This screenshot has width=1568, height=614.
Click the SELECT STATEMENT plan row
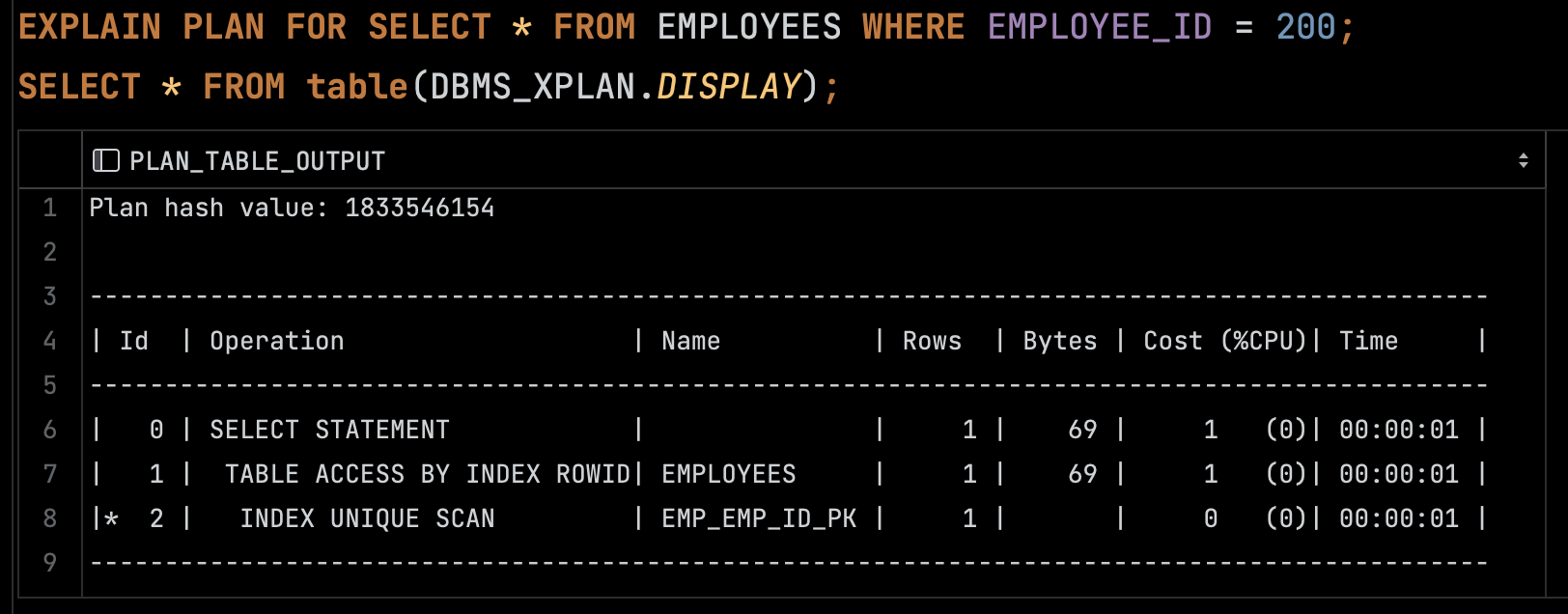[813, 430]
